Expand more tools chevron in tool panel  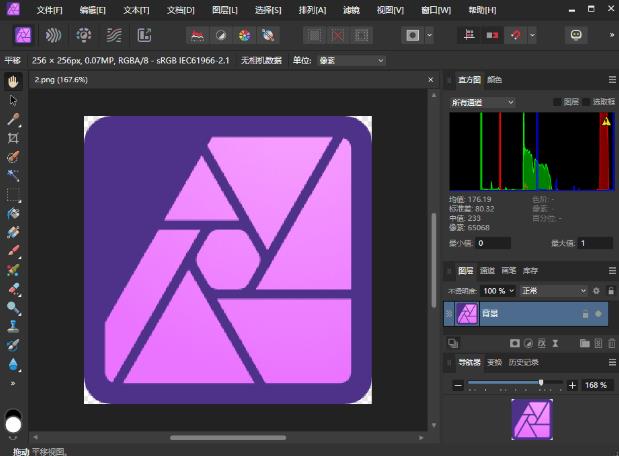13,383
